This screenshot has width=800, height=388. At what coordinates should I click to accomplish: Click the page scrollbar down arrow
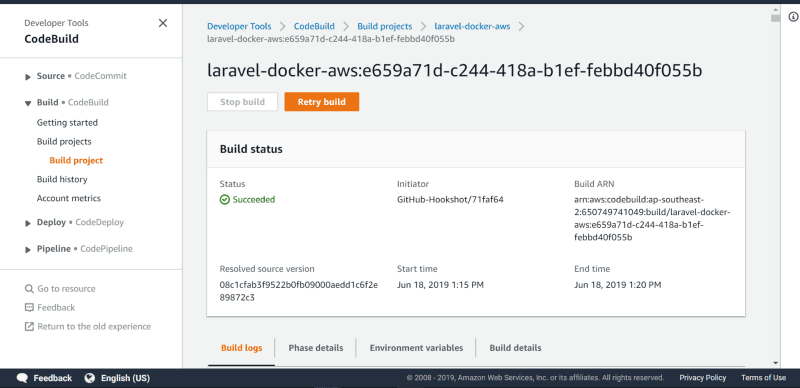pos(776,363)
